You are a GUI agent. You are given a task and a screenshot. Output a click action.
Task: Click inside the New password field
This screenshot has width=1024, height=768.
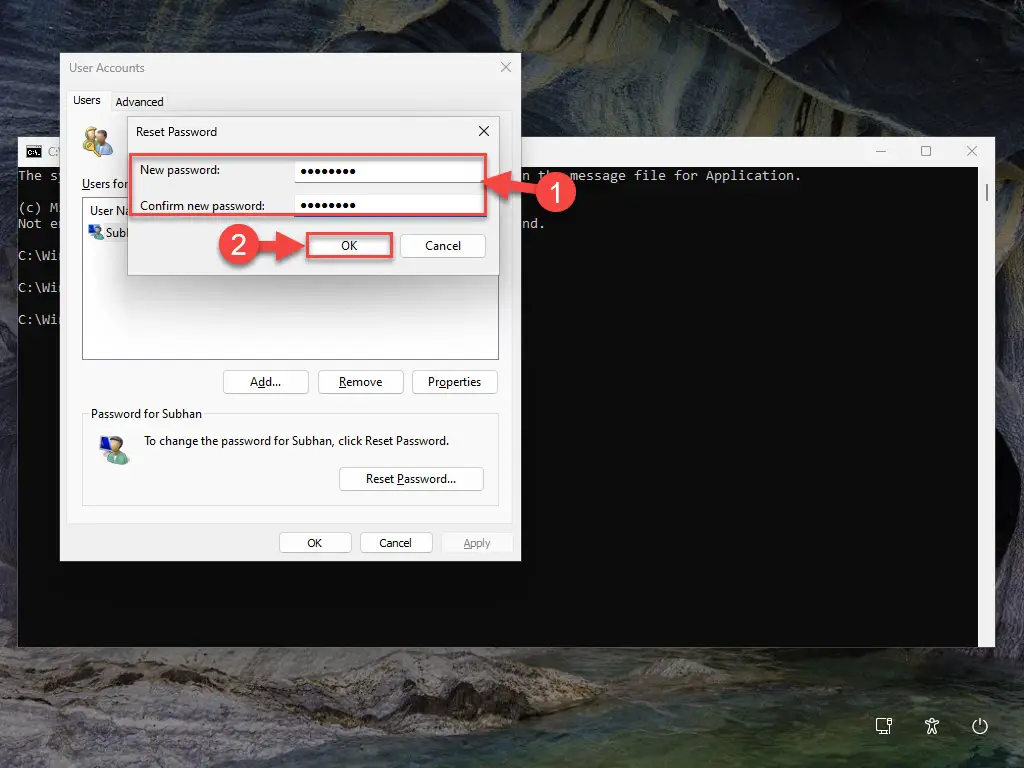click(389, 170)
